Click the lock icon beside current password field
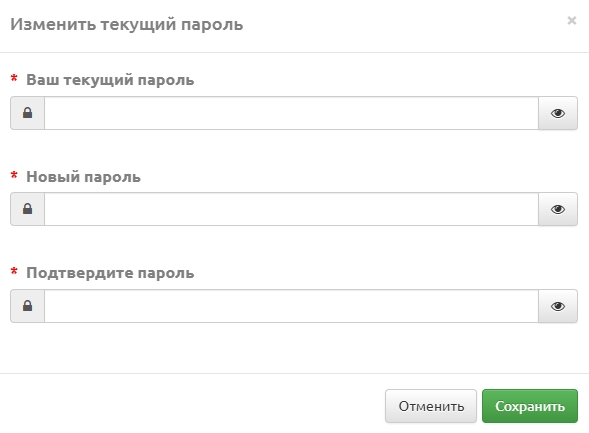The image size is (589, 433). coord(27,113)
